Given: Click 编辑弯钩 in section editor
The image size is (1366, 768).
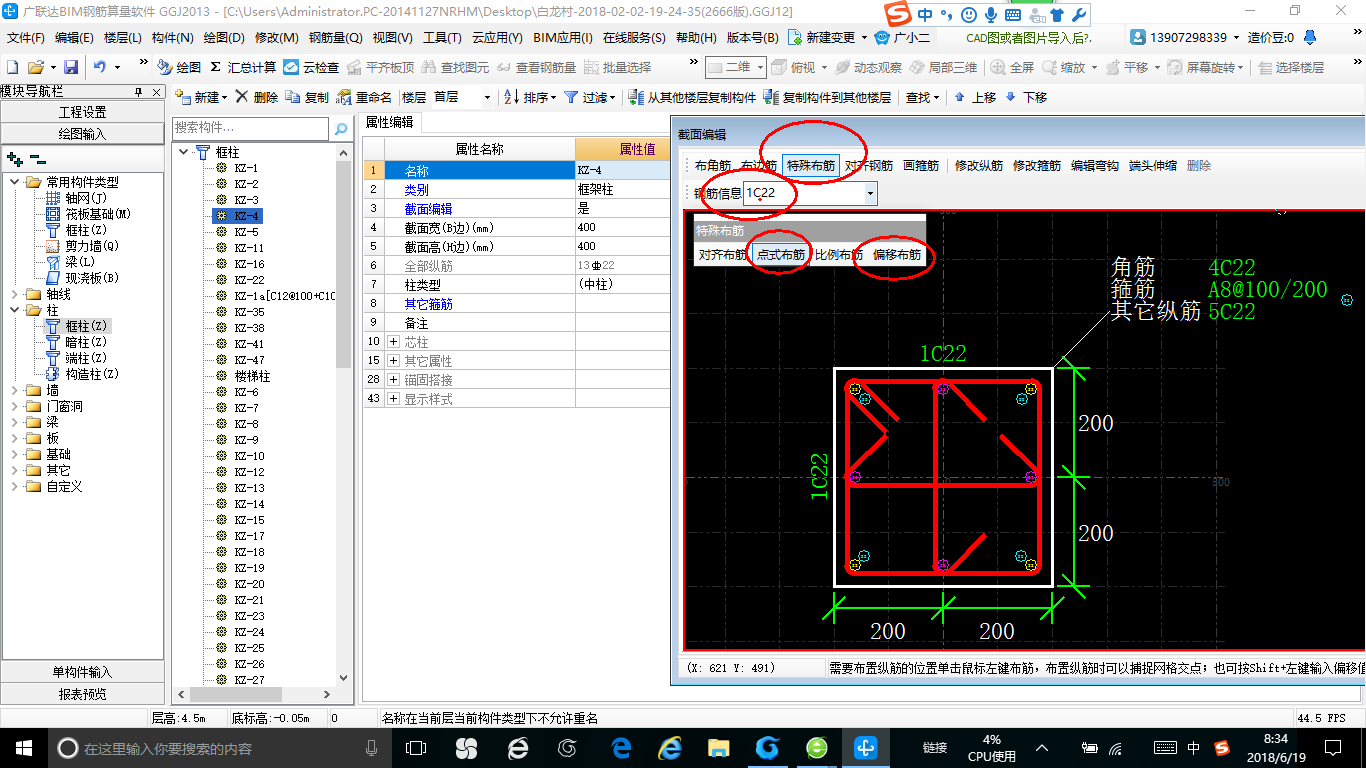Looking at the screenshot, I should coord(1095,166).
